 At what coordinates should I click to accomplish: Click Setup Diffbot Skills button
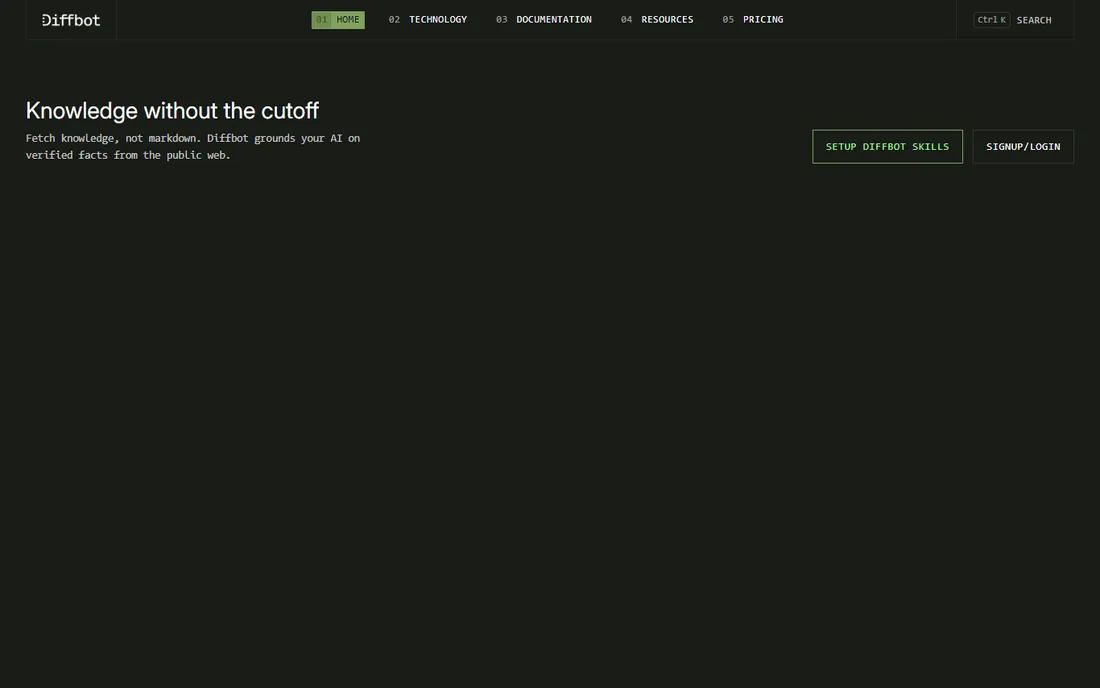click(x=887, y=147)
